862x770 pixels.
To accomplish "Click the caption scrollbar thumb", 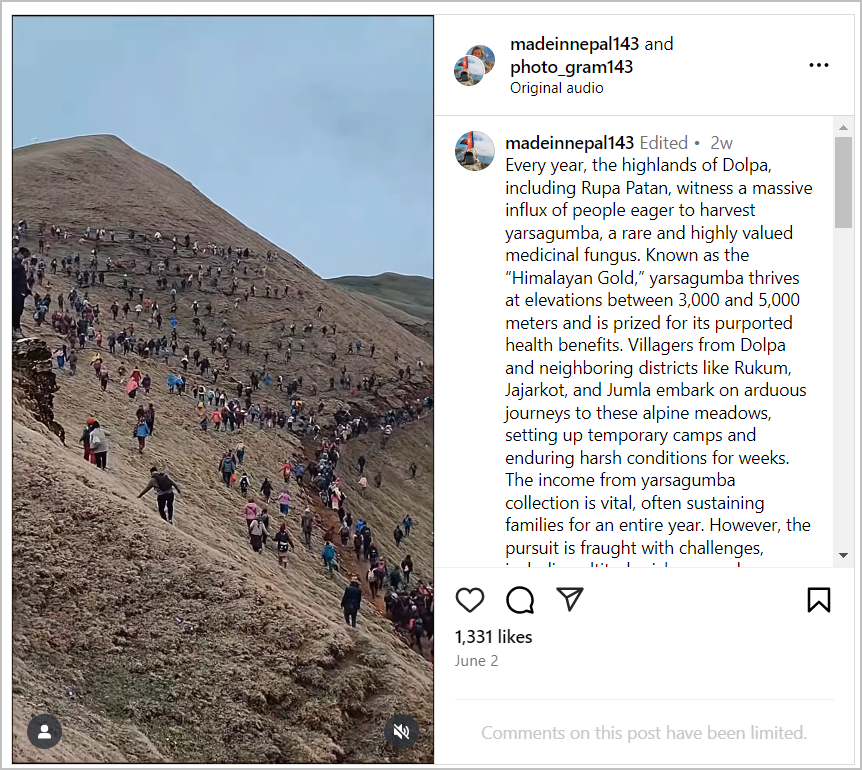I will click(x=843, y=182).
